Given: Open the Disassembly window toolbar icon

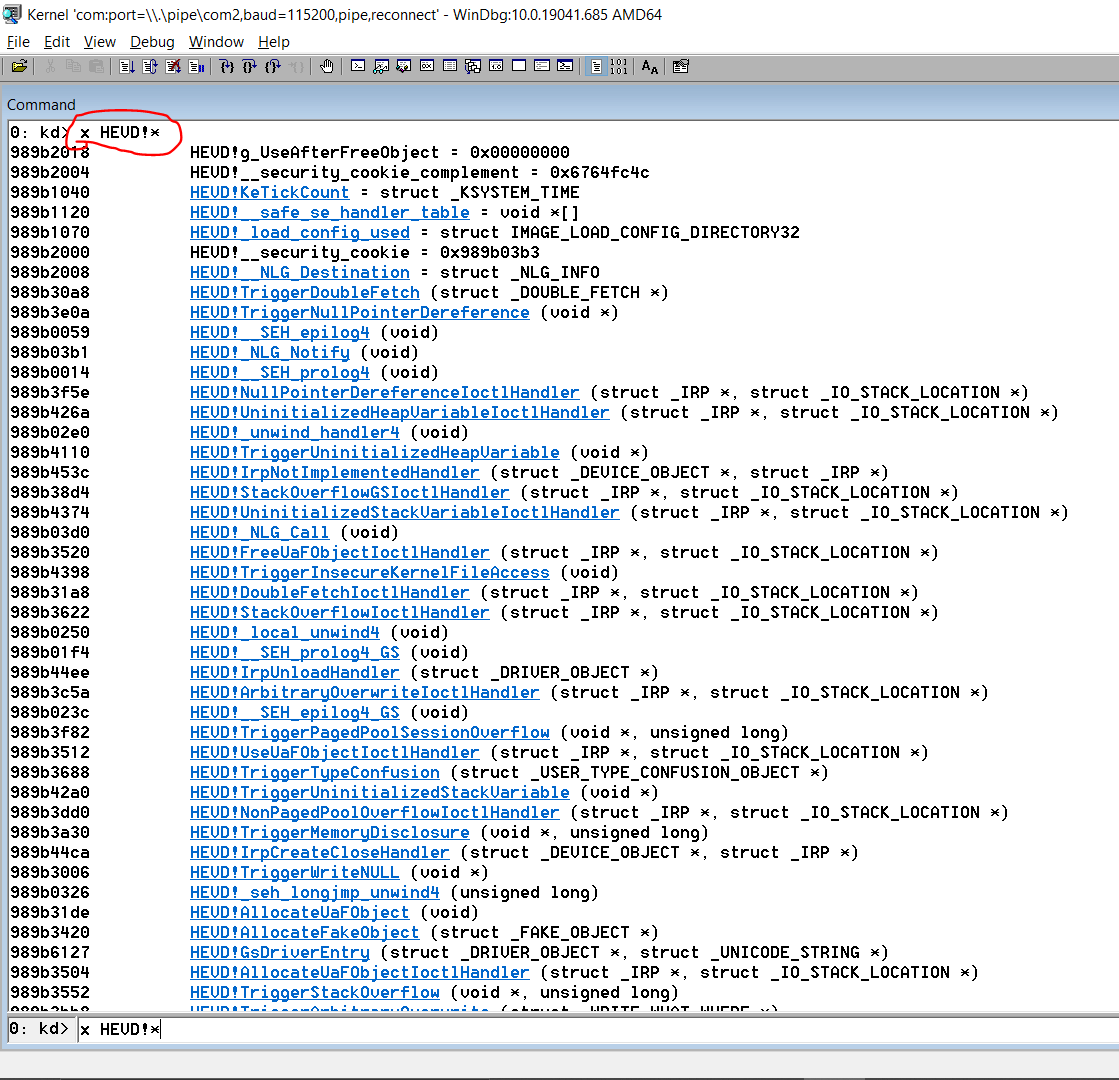Looking at the screenshot, I should click(x=496, y=67).
